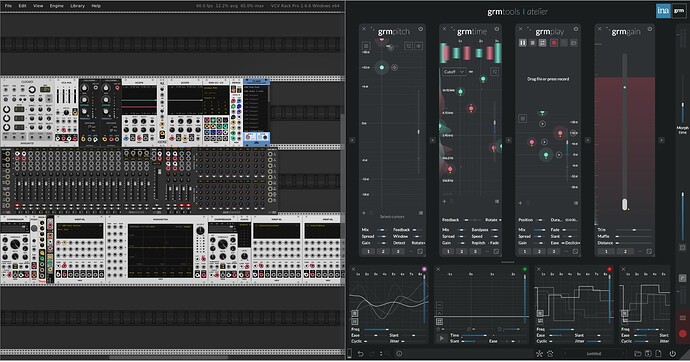Add a cursor with grmpitch plus icon

point(364,213)
